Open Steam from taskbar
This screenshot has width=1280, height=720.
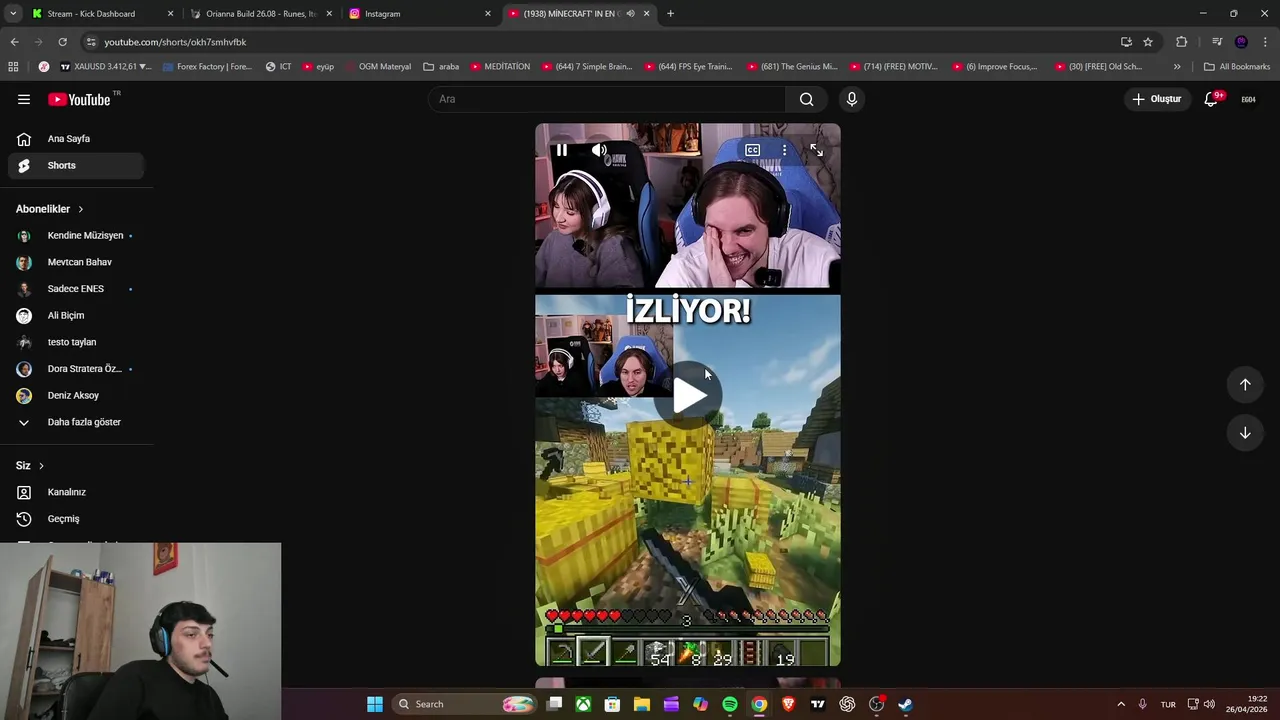(905, 704)
